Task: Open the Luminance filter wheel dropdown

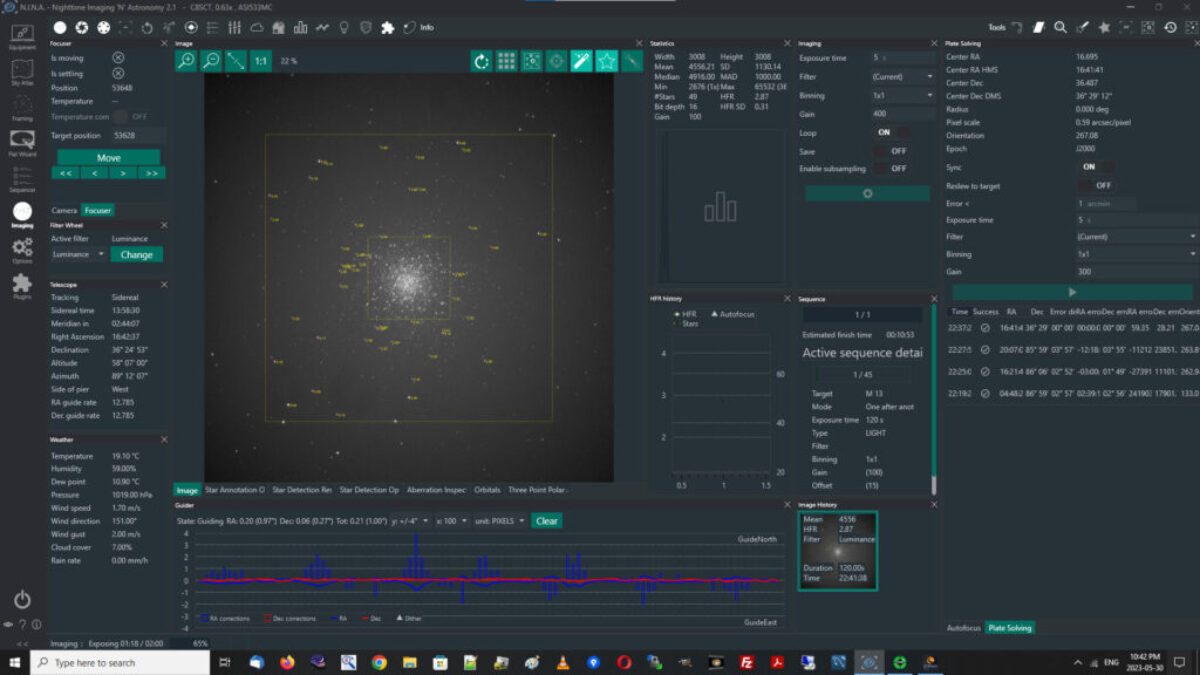Action: [x=78, y=255]
